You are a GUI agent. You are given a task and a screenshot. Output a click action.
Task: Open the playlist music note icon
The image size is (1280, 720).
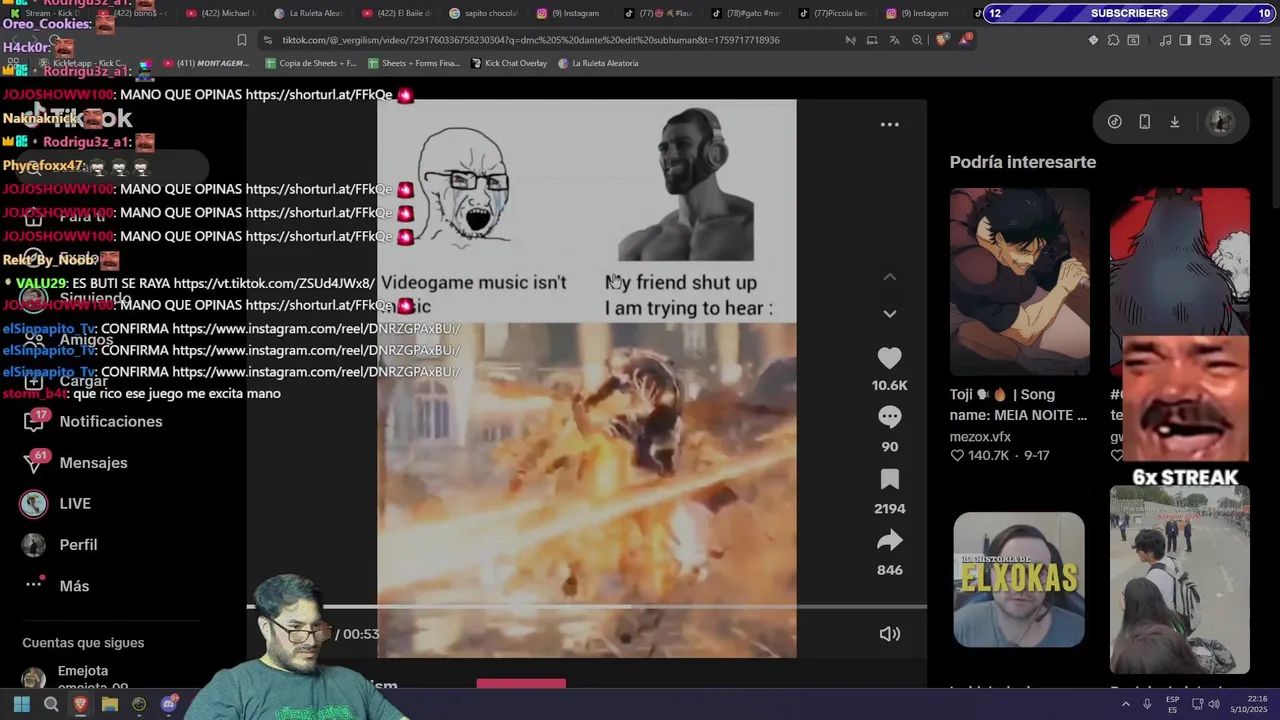[1165, 40]
